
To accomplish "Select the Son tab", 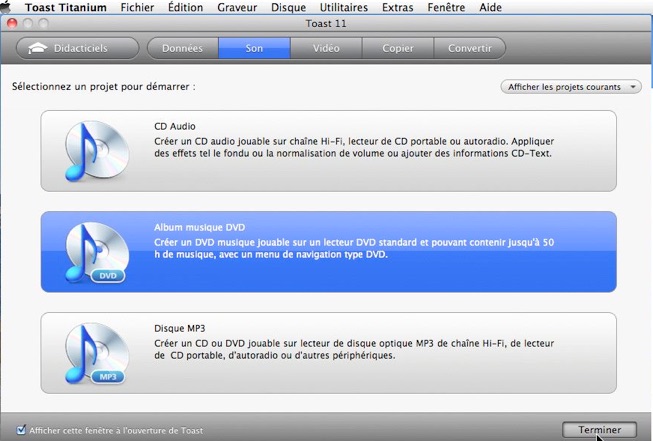I will [254, 48].
